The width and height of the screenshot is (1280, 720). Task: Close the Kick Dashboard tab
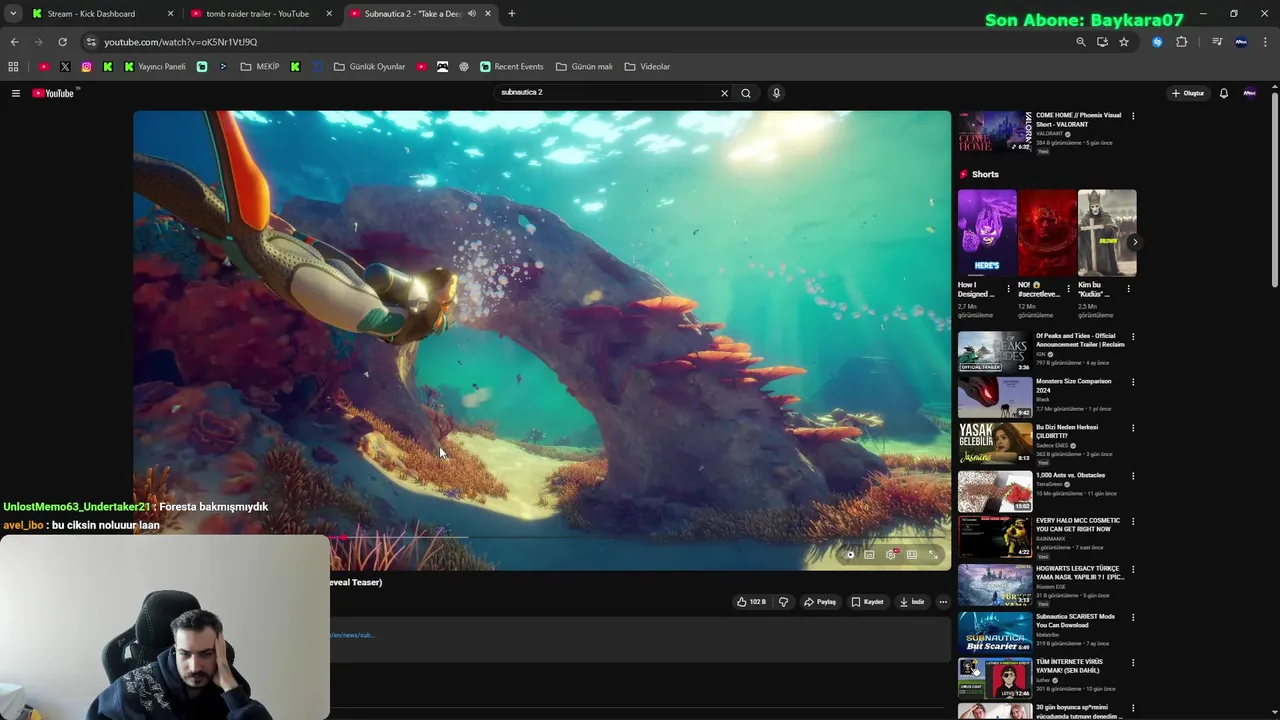click(170, 14)
